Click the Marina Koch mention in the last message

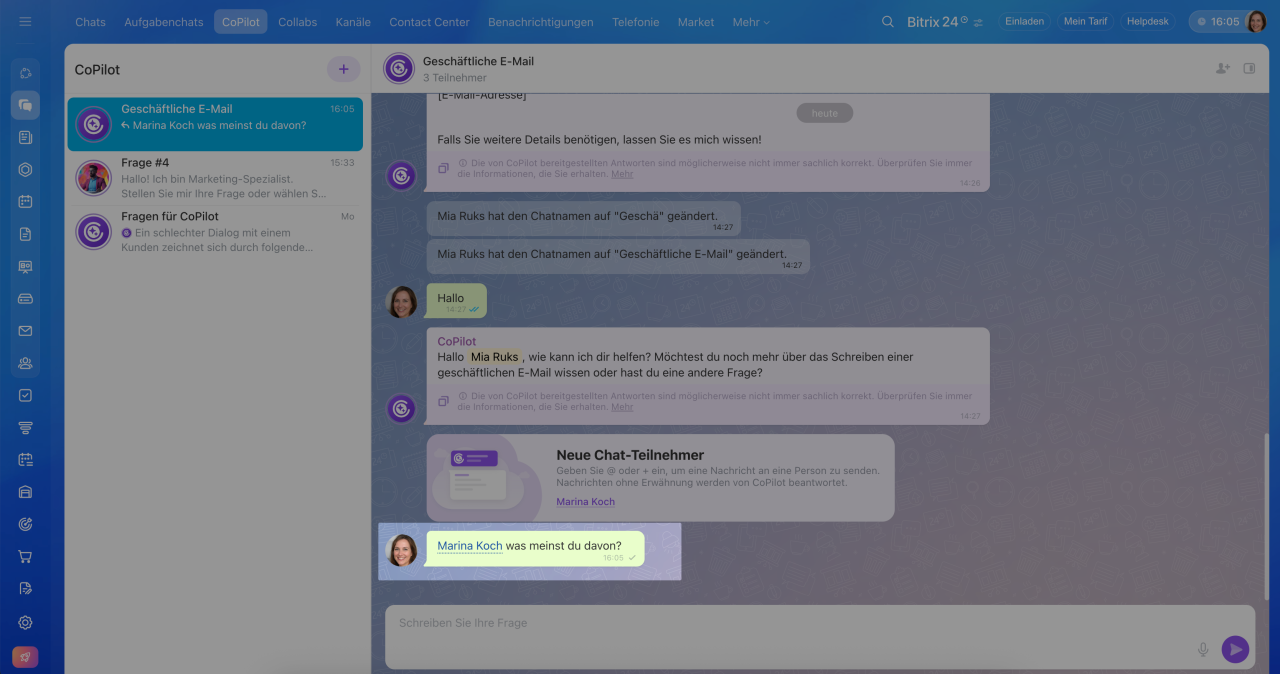(x=470, y=546)
